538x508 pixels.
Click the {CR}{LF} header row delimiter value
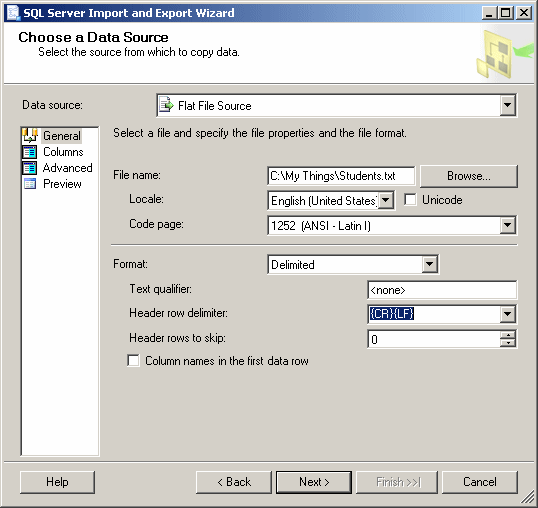pyautogui.click(x=392, y=314)
